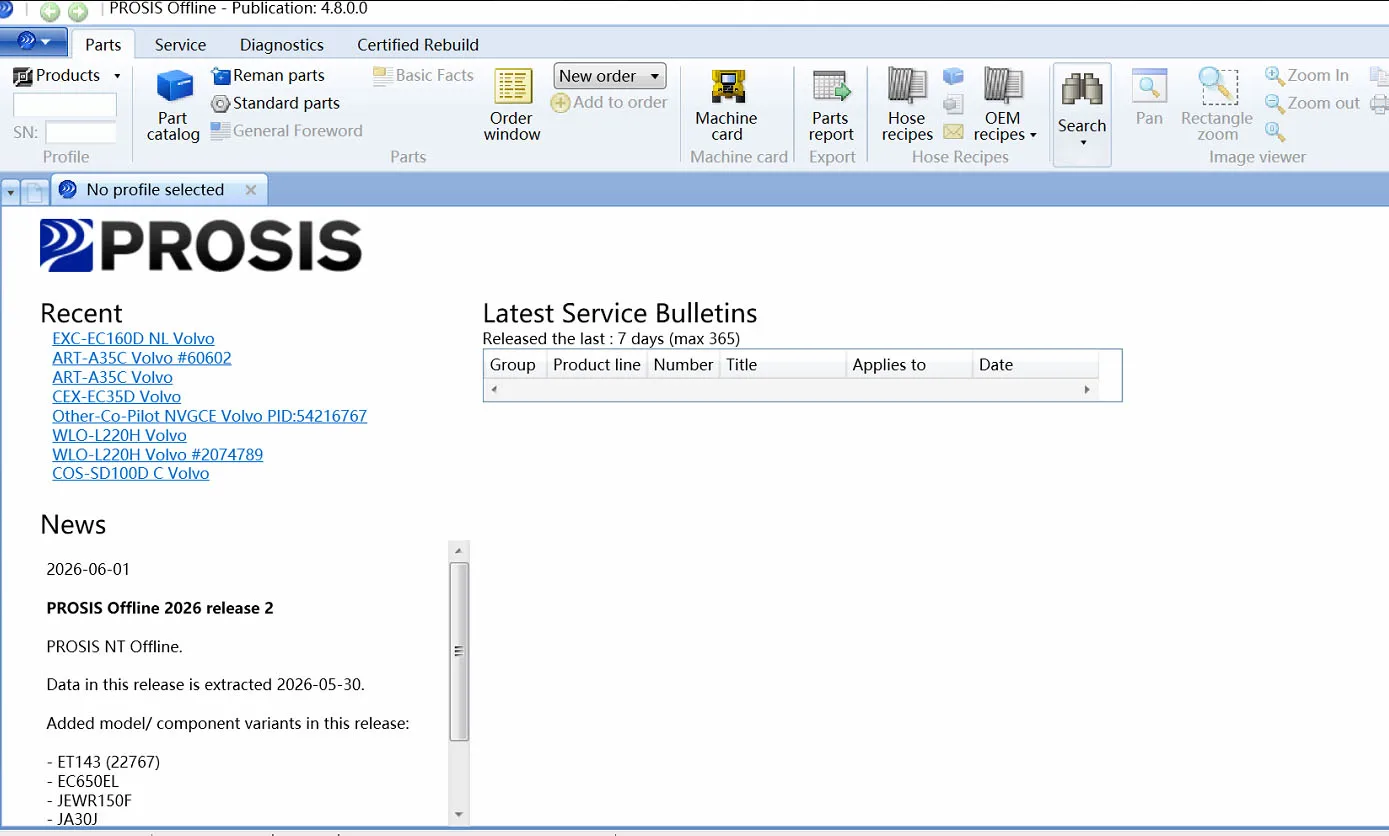
Task: Click the magnifier icon below Zoom out
Action: coord(1275,131)
